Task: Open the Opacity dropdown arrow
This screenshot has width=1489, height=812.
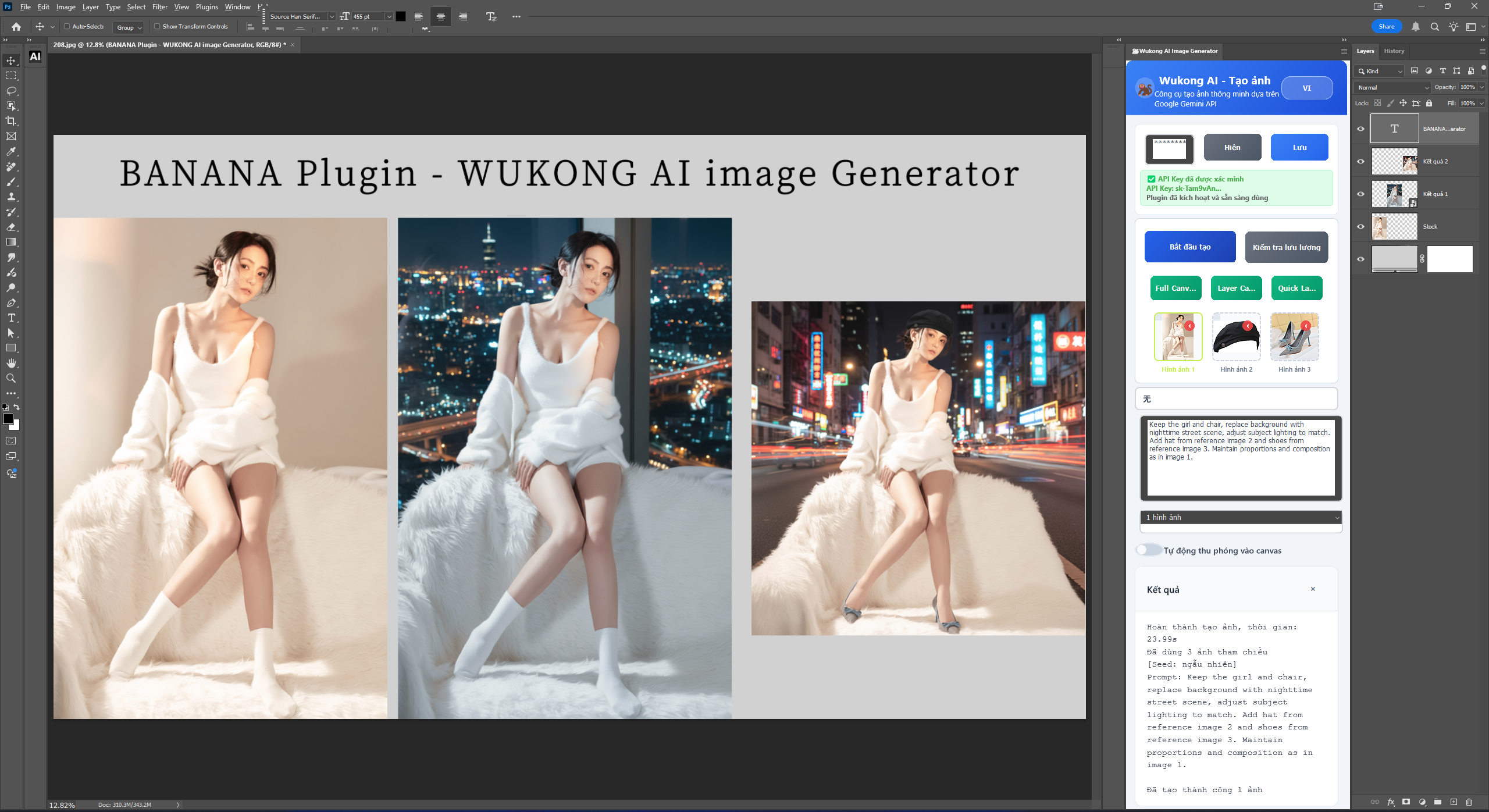Action: point(1481,87)
